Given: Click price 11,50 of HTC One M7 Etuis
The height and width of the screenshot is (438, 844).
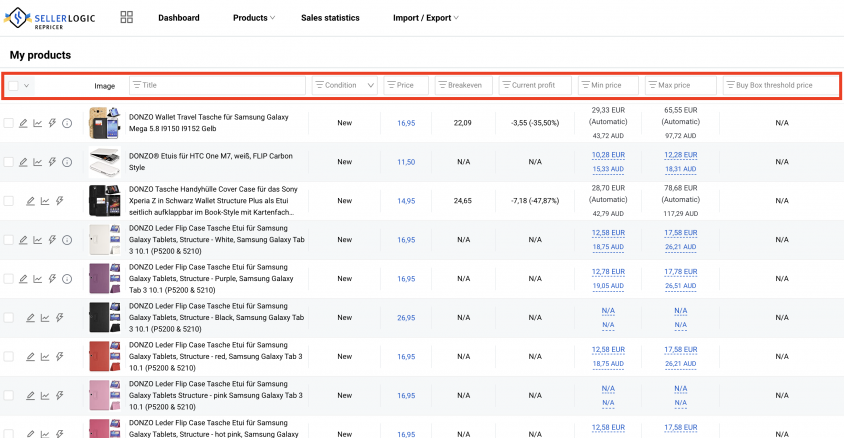Looking at the screenshot, I should point(406,162).
